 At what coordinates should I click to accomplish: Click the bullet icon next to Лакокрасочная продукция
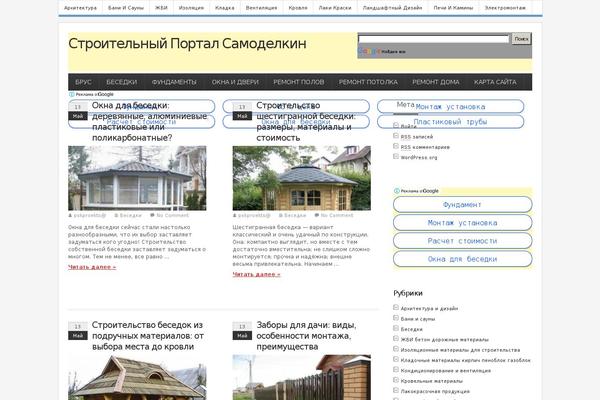[396, 390]
